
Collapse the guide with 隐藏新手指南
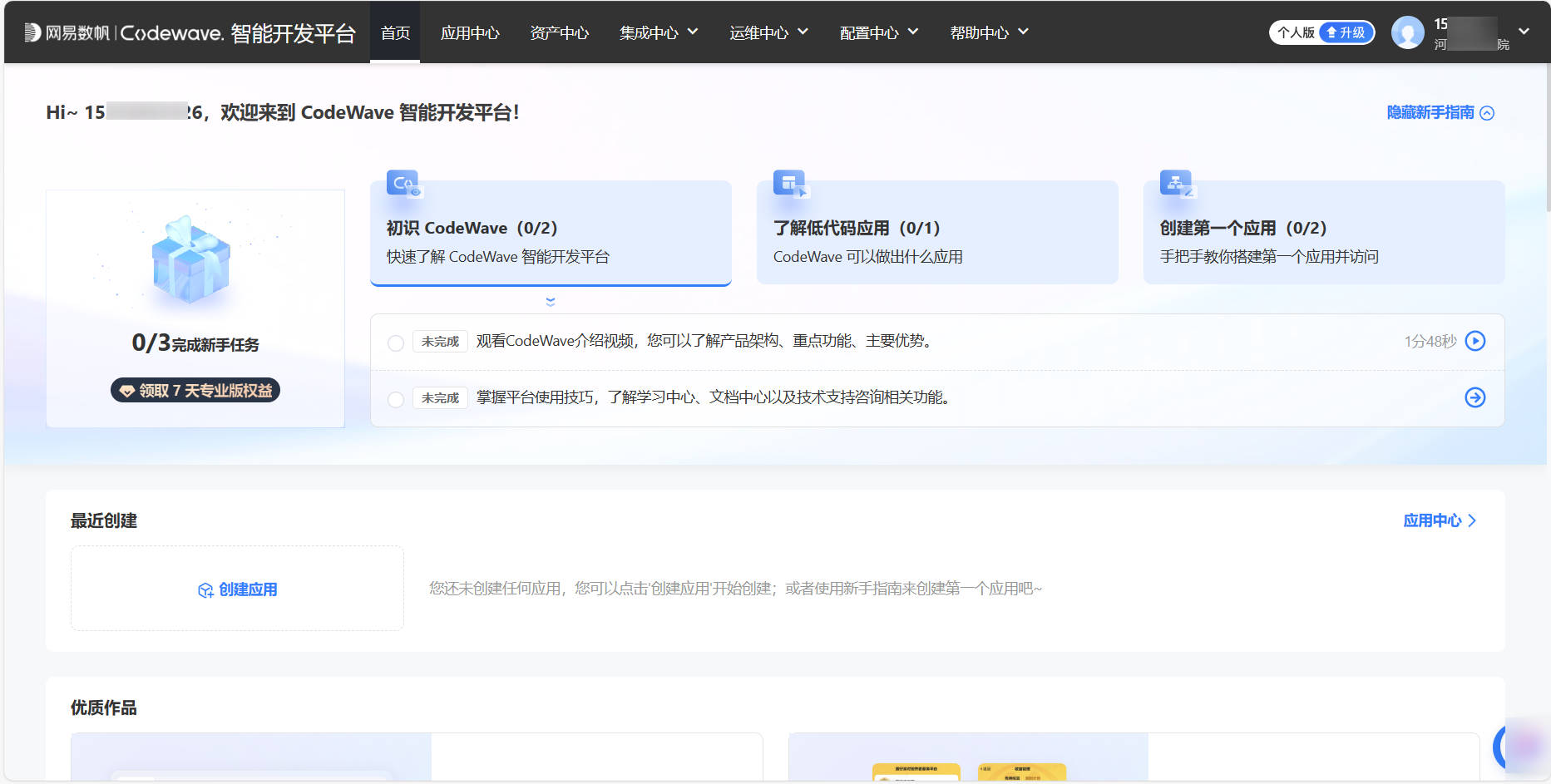coord(1440,112)
